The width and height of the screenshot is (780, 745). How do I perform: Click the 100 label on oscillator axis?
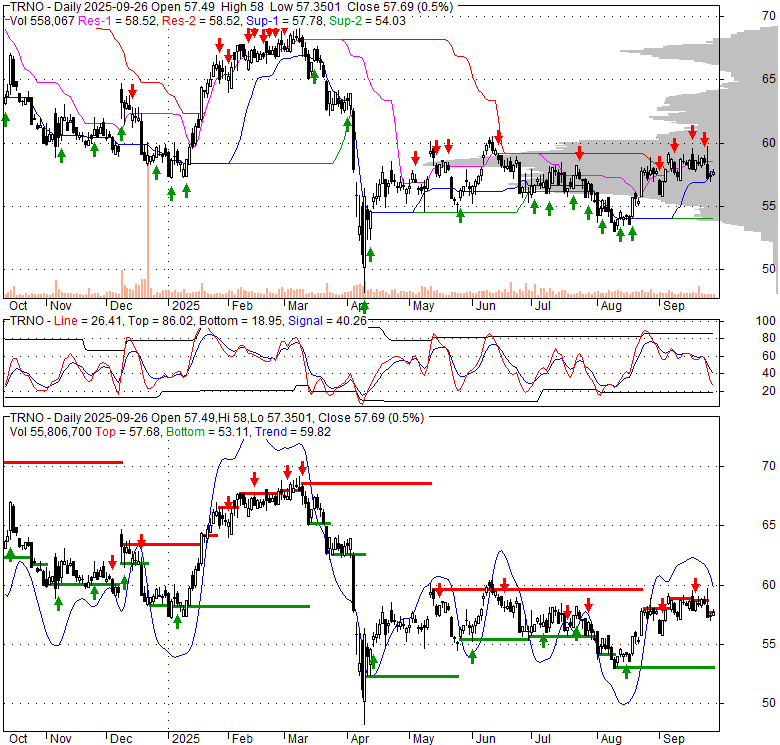(765, 321)
